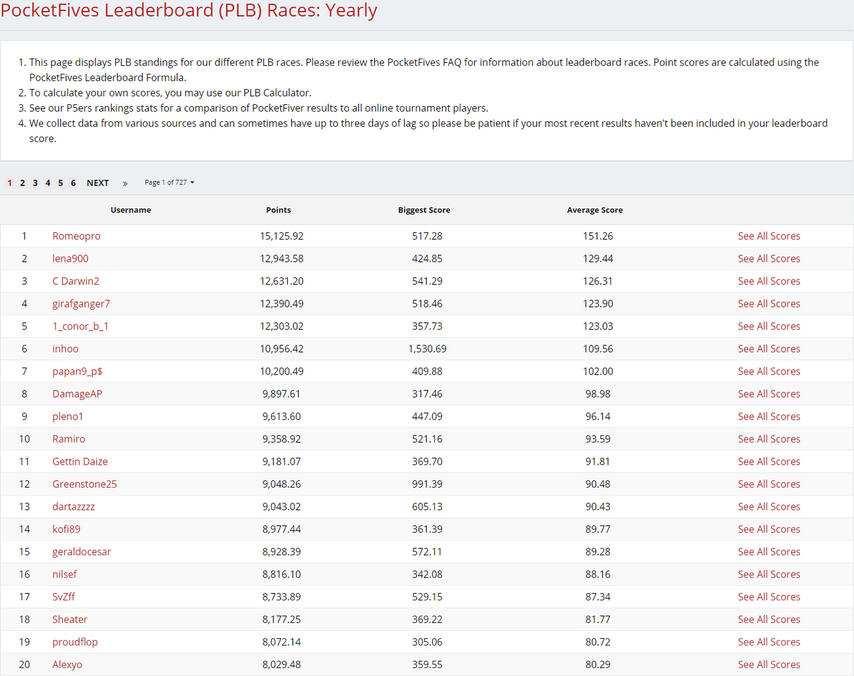Click the page title 'PocketFives Leaderboard (PLB) Races: Yearly'
The height and width of the screenshot is (676, 854).
[x=188, y=10]
